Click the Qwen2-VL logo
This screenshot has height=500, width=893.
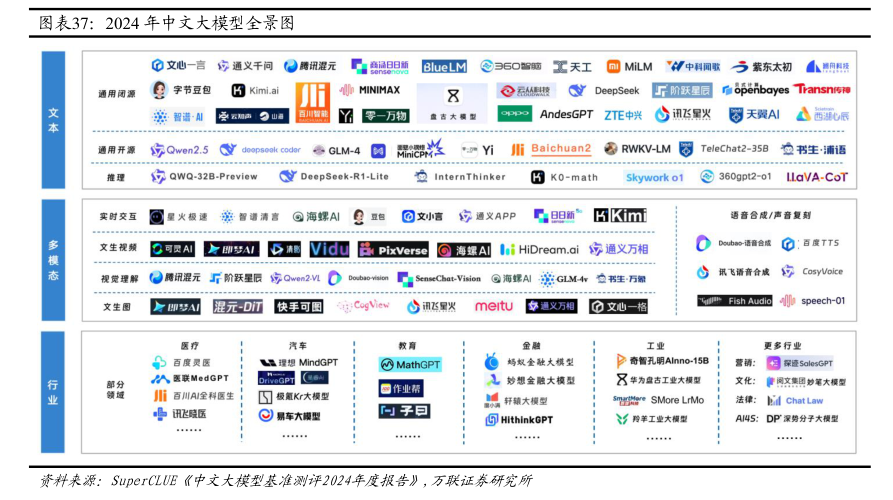point(295,278)
